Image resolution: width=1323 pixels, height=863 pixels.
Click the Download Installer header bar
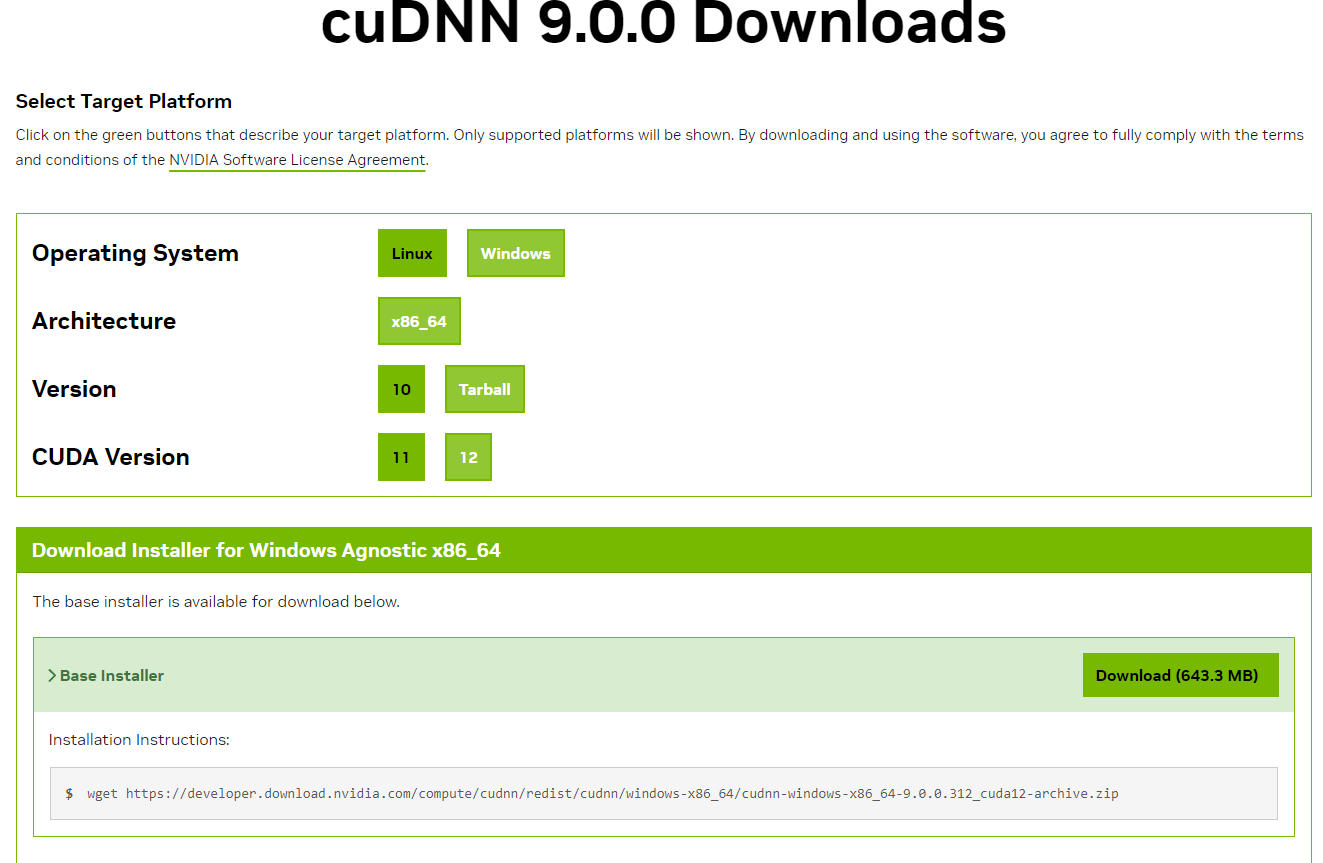pyautogui.click(x=267, y=550)
